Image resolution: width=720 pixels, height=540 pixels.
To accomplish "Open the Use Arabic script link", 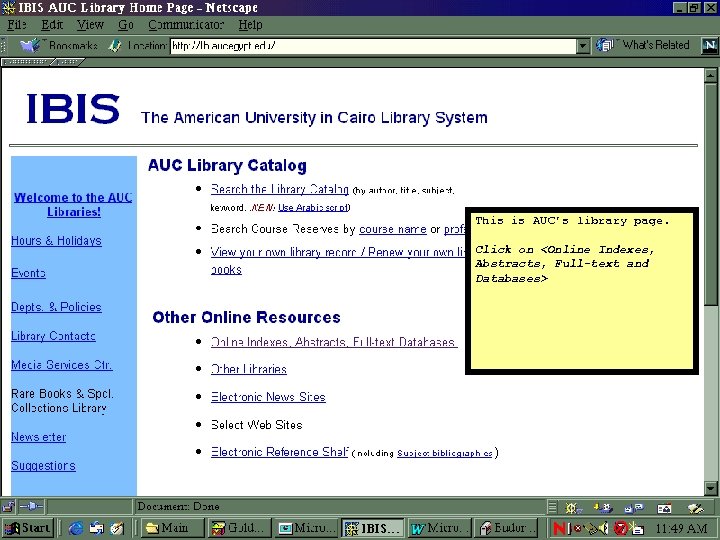I will 313,208.
